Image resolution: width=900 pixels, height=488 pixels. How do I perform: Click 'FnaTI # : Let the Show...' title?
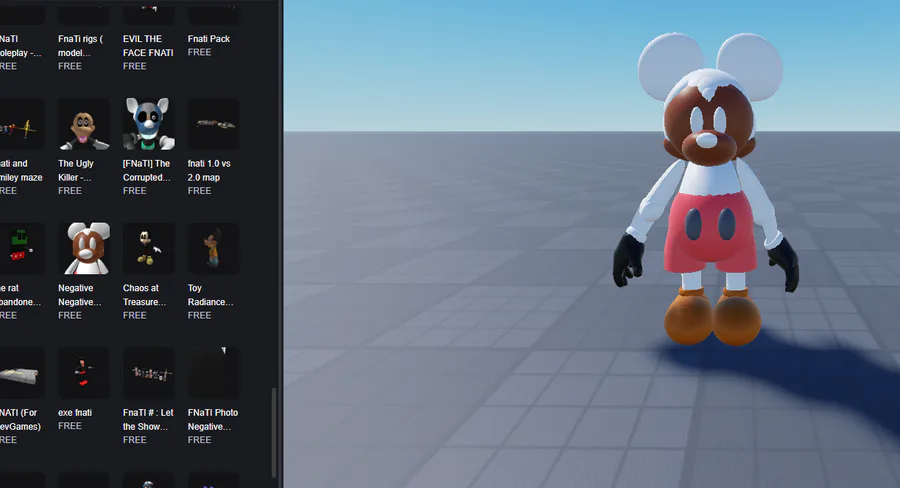[x=148, y=420]
